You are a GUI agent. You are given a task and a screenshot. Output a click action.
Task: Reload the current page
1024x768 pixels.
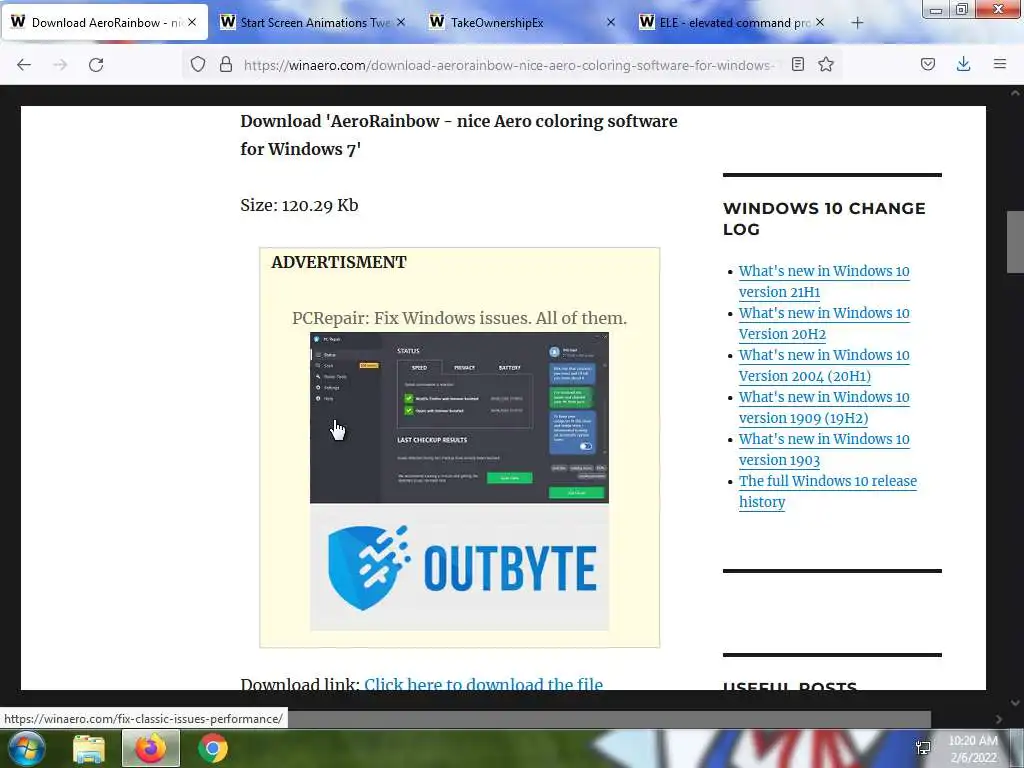click(x=96, y=65)
